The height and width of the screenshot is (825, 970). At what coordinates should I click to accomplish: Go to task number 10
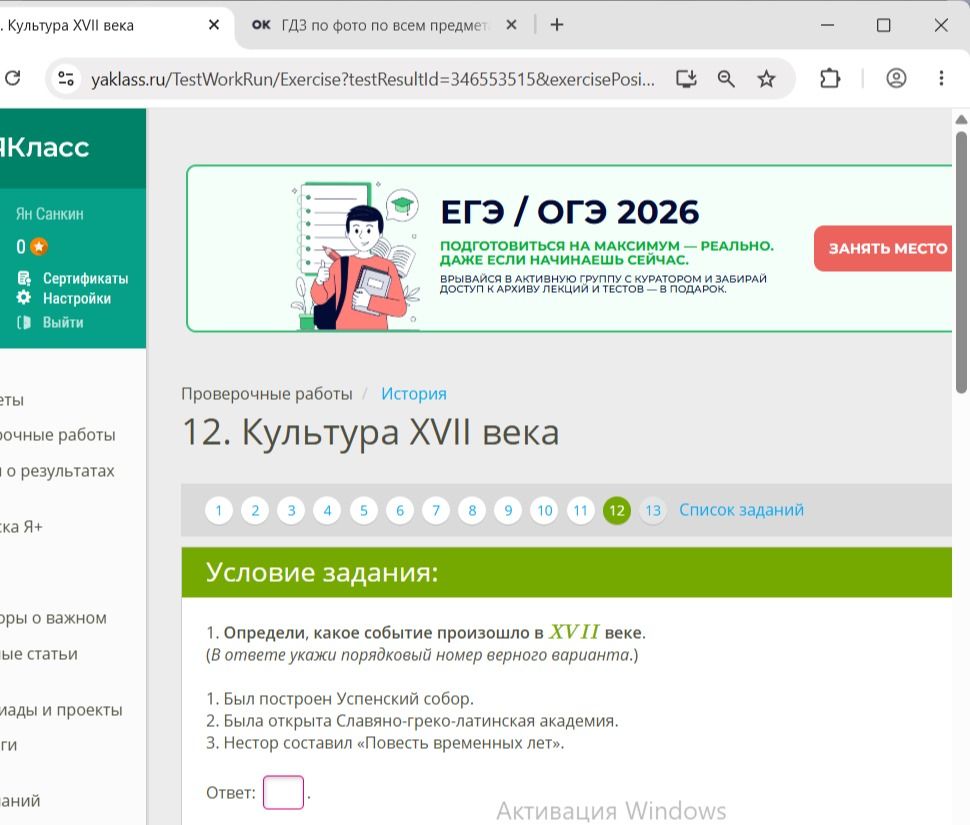tap(544, 511)
